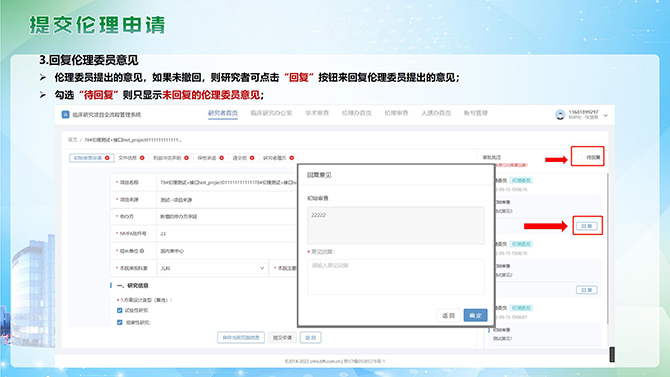Click the 伦理委员 tag on 19:06:01 comment

[521, 308]
